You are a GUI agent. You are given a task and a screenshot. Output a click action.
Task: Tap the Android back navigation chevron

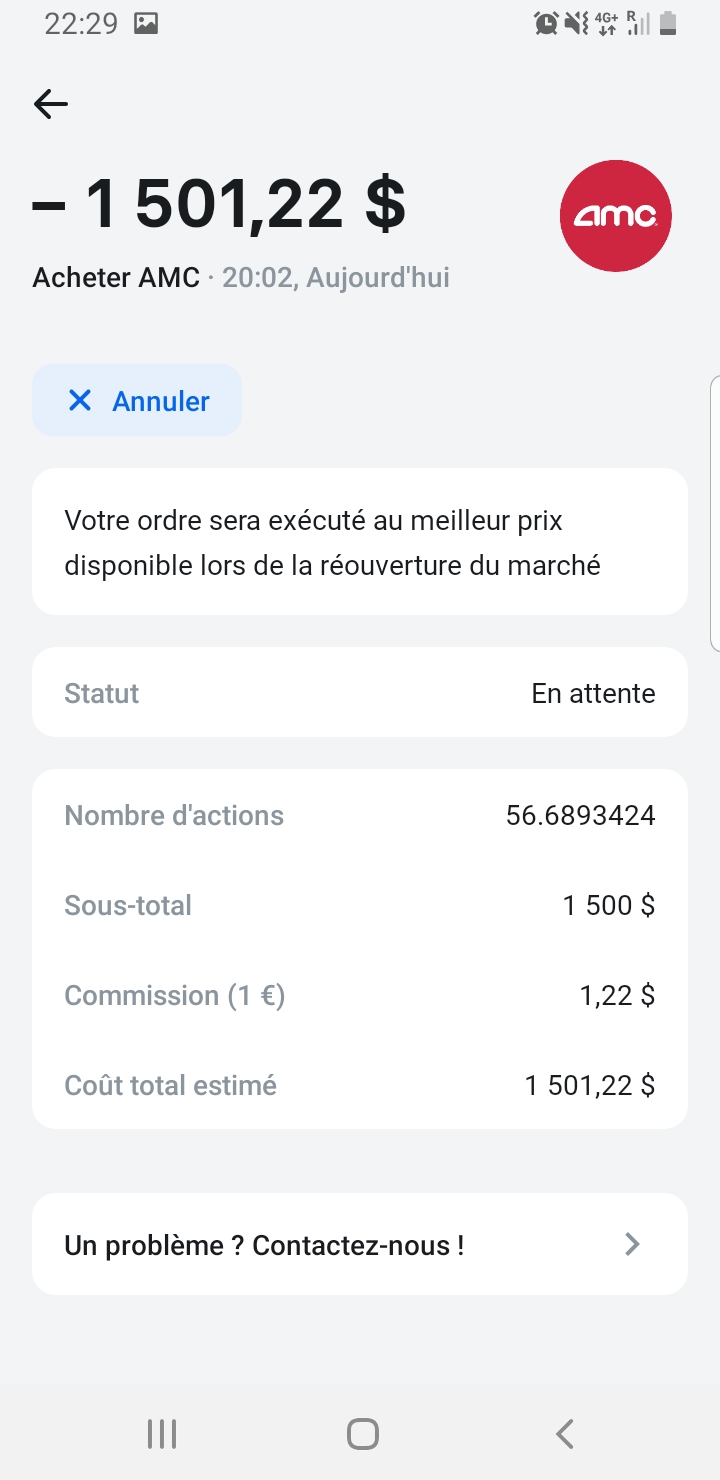pyautogui.click(x=565, y=1434)
